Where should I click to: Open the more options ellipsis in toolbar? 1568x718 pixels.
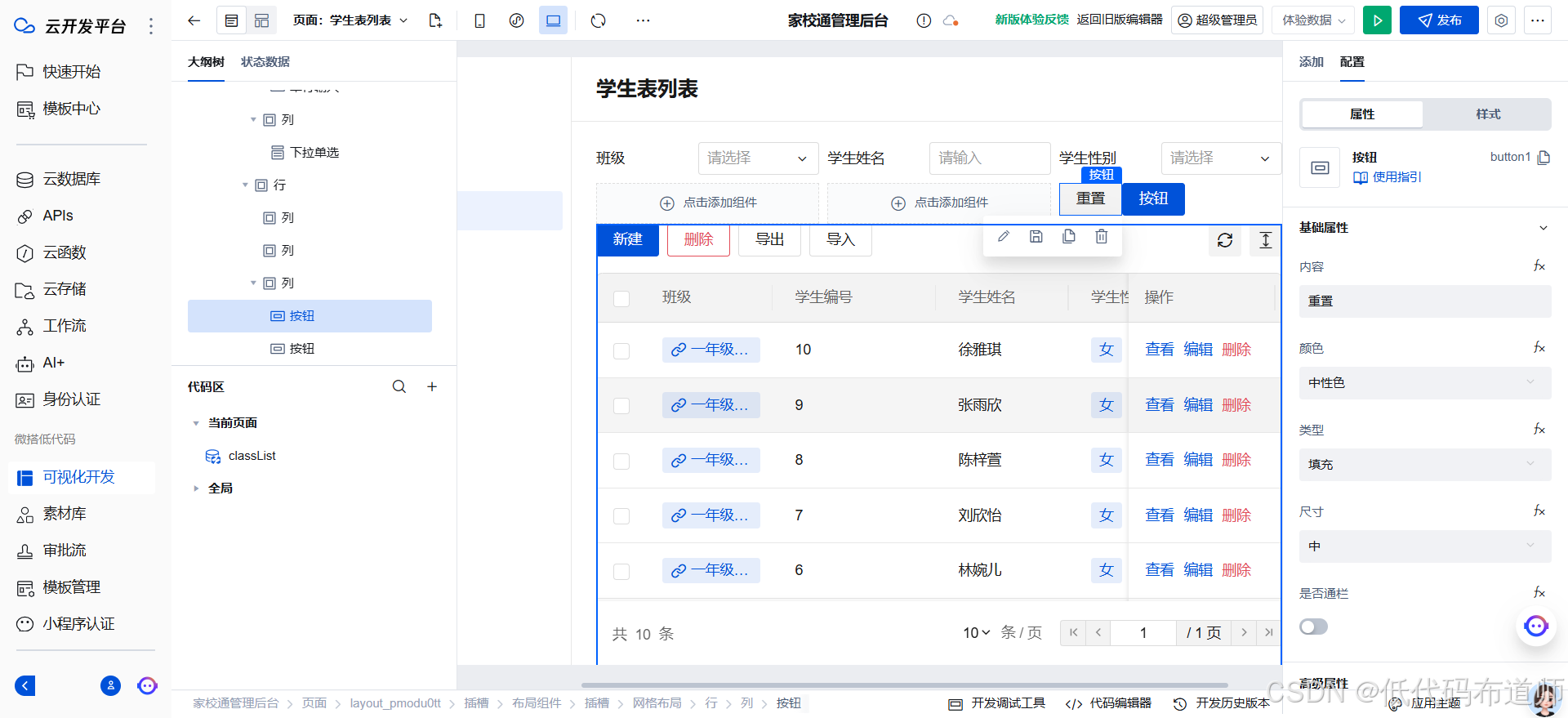coord(644,20)
